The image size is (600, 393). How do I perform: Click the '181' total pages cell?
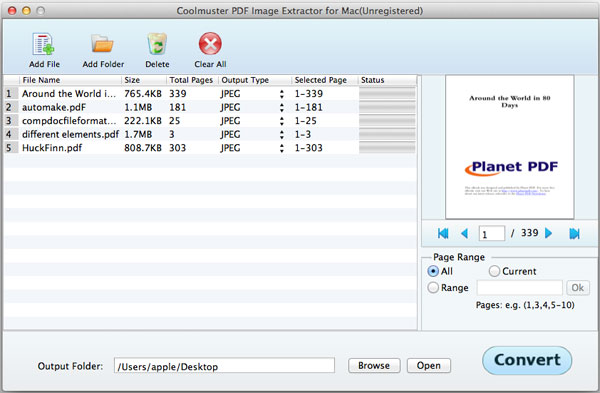coord(178,108)
